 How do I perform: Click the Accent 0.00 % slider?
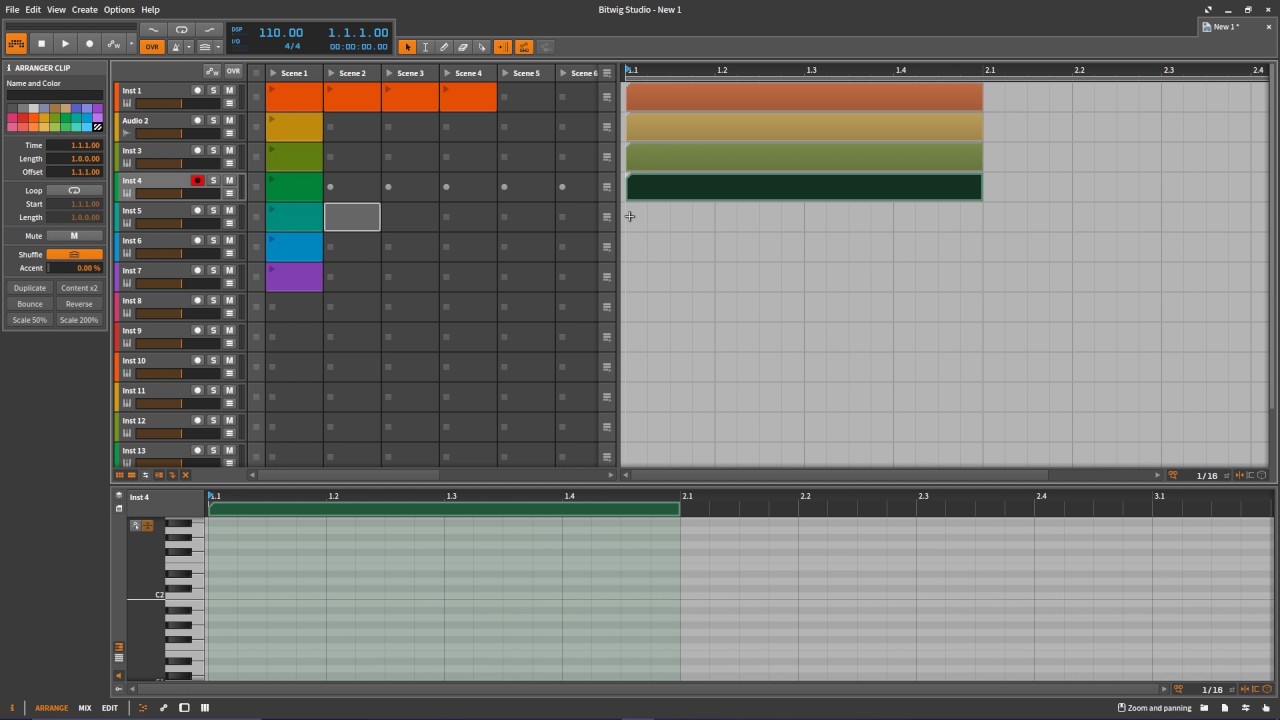pyautogui.click(x=74, y=268)
